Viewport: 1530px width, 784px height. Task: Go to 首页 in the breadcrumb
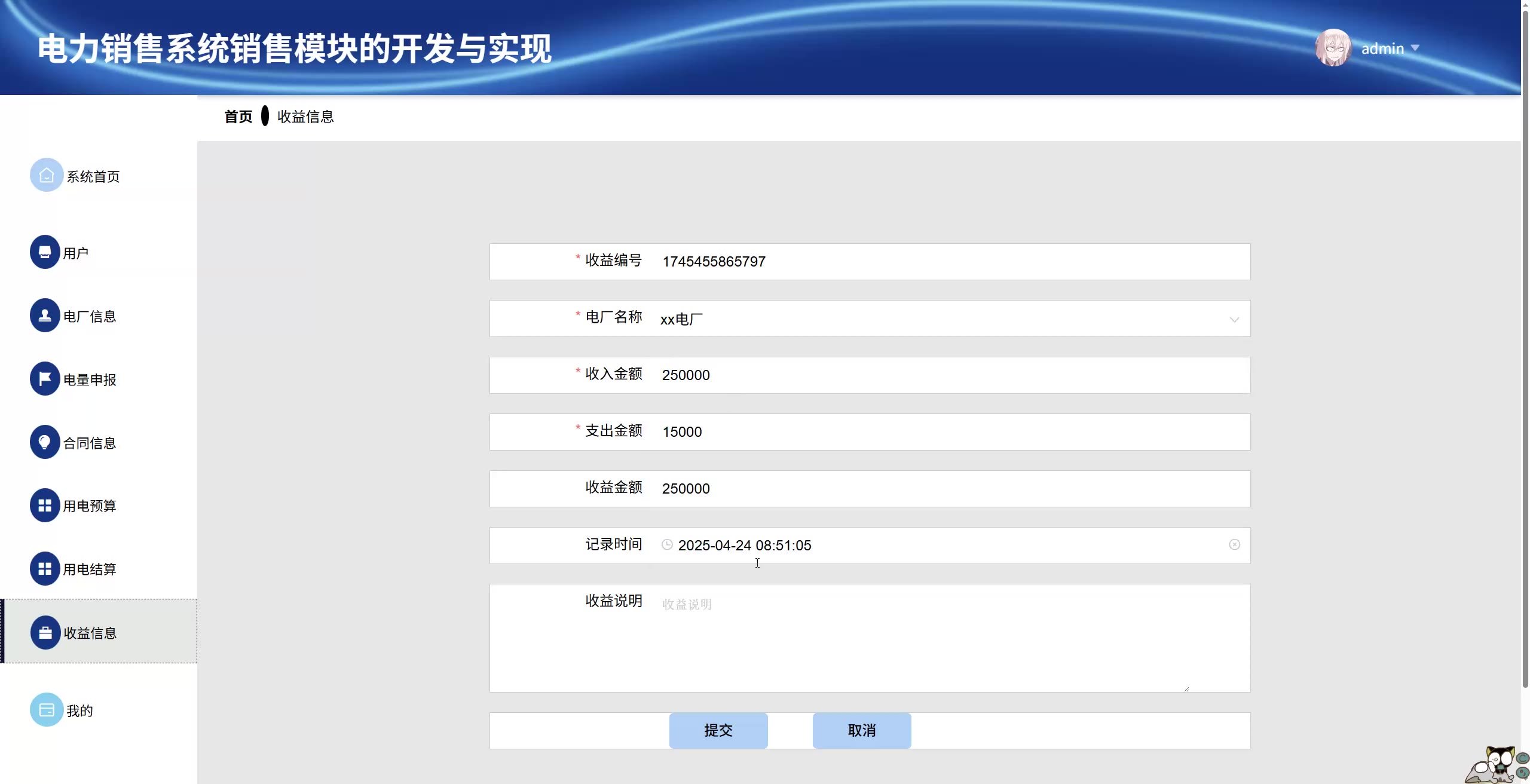238,117
